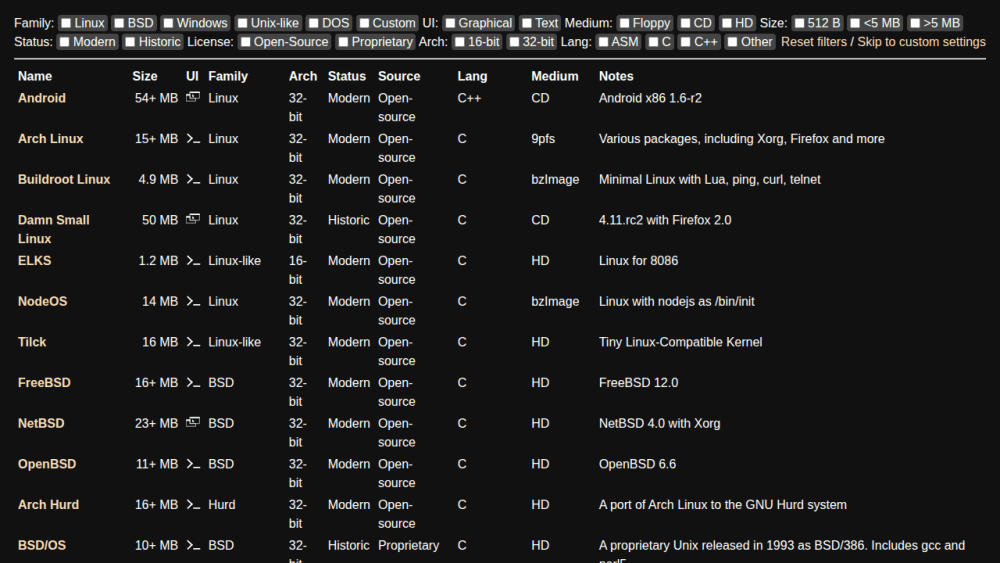Click the Reset filters link
The width and height of the screenshot is (1000, 563).
click(x=814, y=42)
